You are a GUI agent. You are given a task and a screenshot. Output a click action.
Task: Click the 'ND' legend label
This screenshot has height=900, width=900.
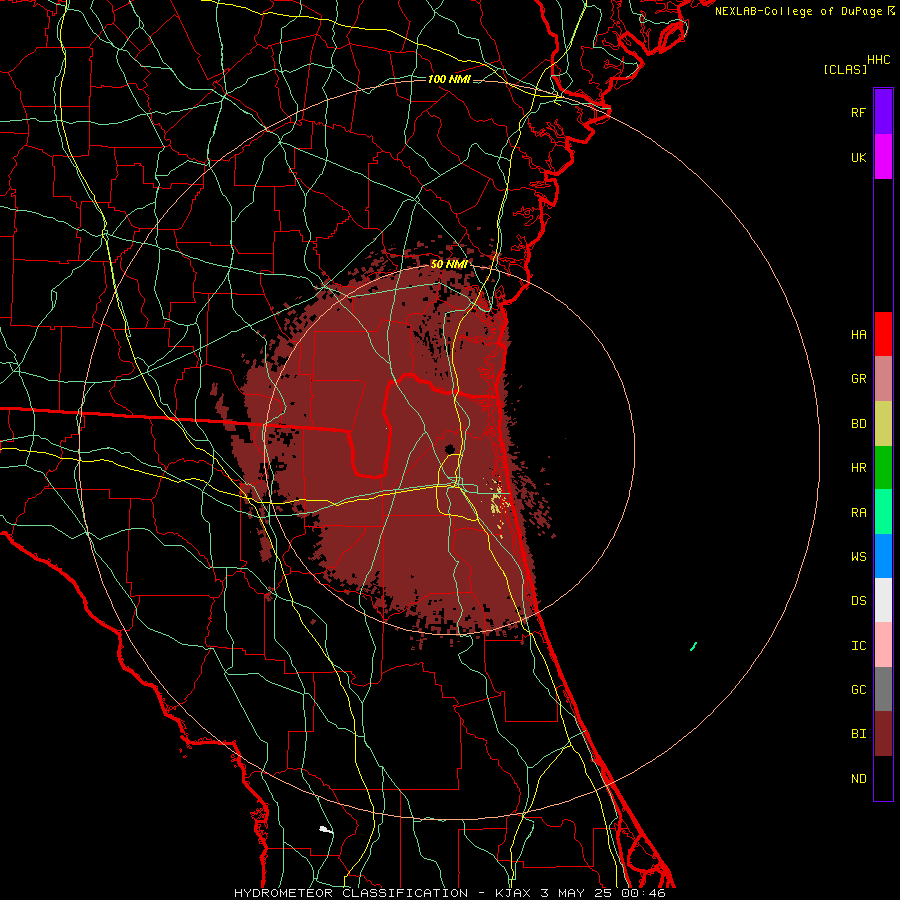click(858, 779)
